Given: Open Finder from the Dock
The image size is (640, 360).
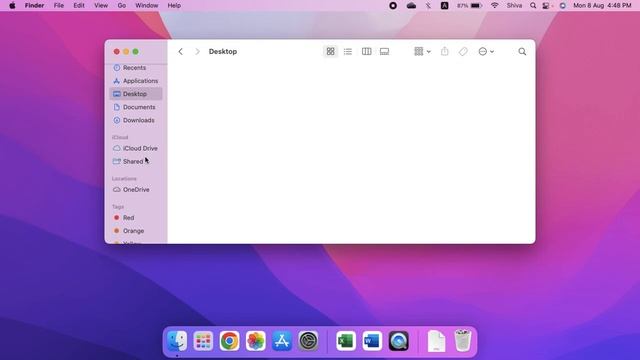Looking at the screenshot, I should pyautogui.click(x=177, y=341).
